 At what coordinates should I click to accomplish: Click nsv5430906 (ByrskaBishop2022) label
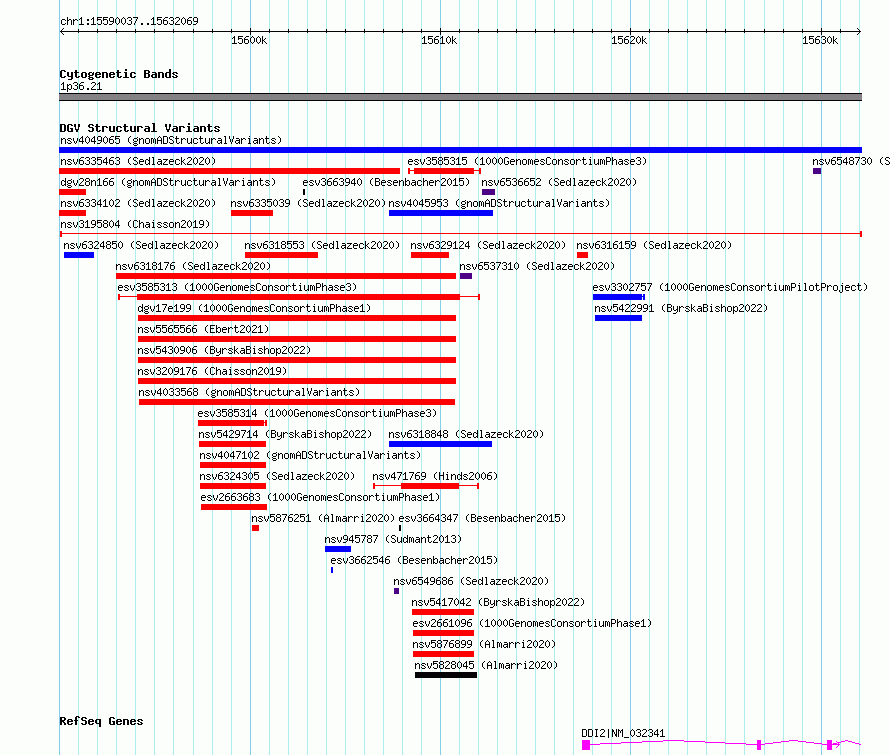224,350
